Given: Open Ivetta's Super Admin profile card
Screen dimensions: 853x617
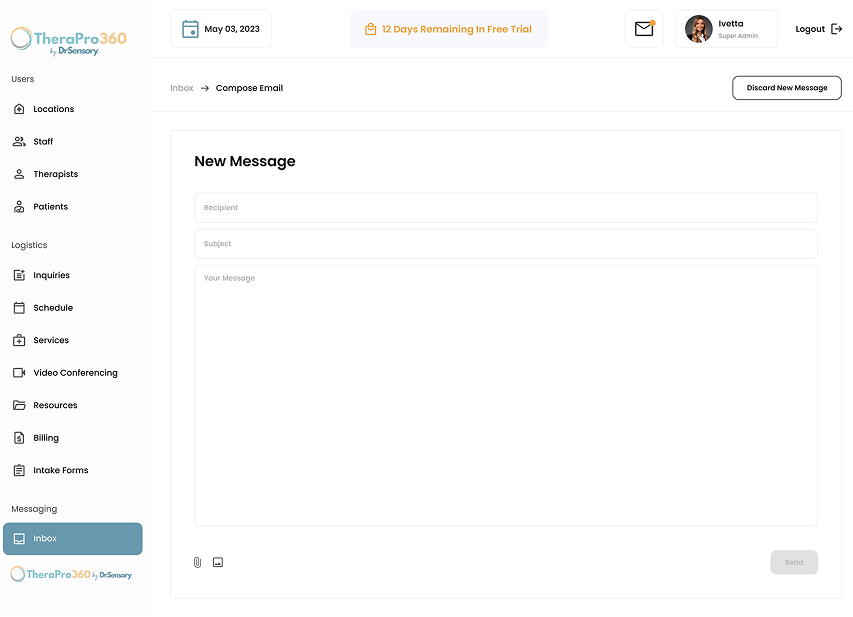Looking at the screenshot, I should (x=726, y=29).
